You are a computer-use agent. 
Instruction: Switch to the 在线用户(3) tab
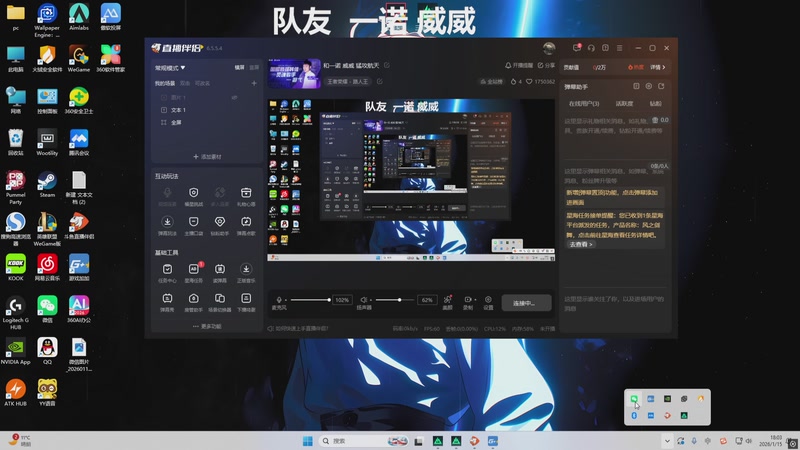584,104
